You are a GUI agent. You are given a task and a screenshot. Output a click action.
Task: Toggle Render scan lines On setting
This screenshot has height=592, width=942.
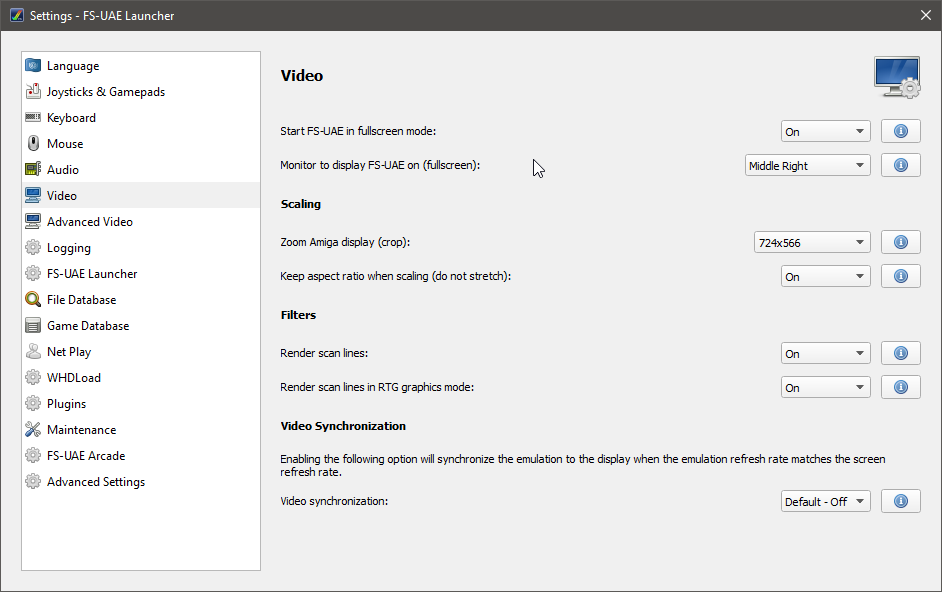pos(825,353)
